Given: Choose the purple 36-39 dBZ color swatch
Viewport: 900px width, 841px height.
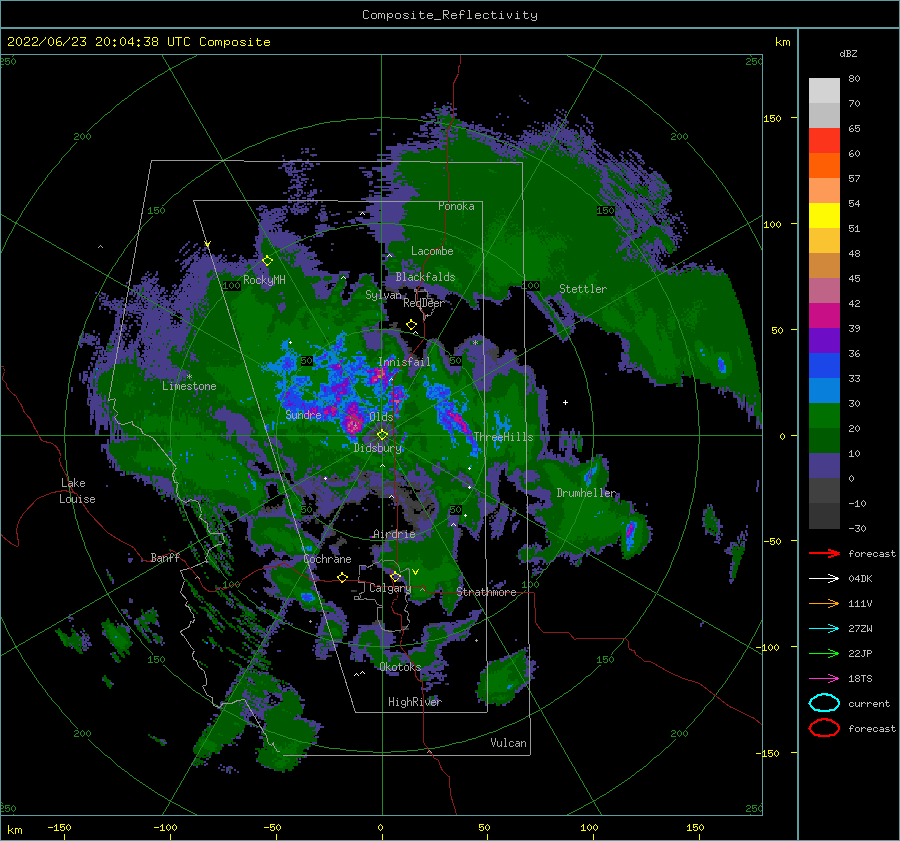Looking at the screenshot, I should click(824, 341).
